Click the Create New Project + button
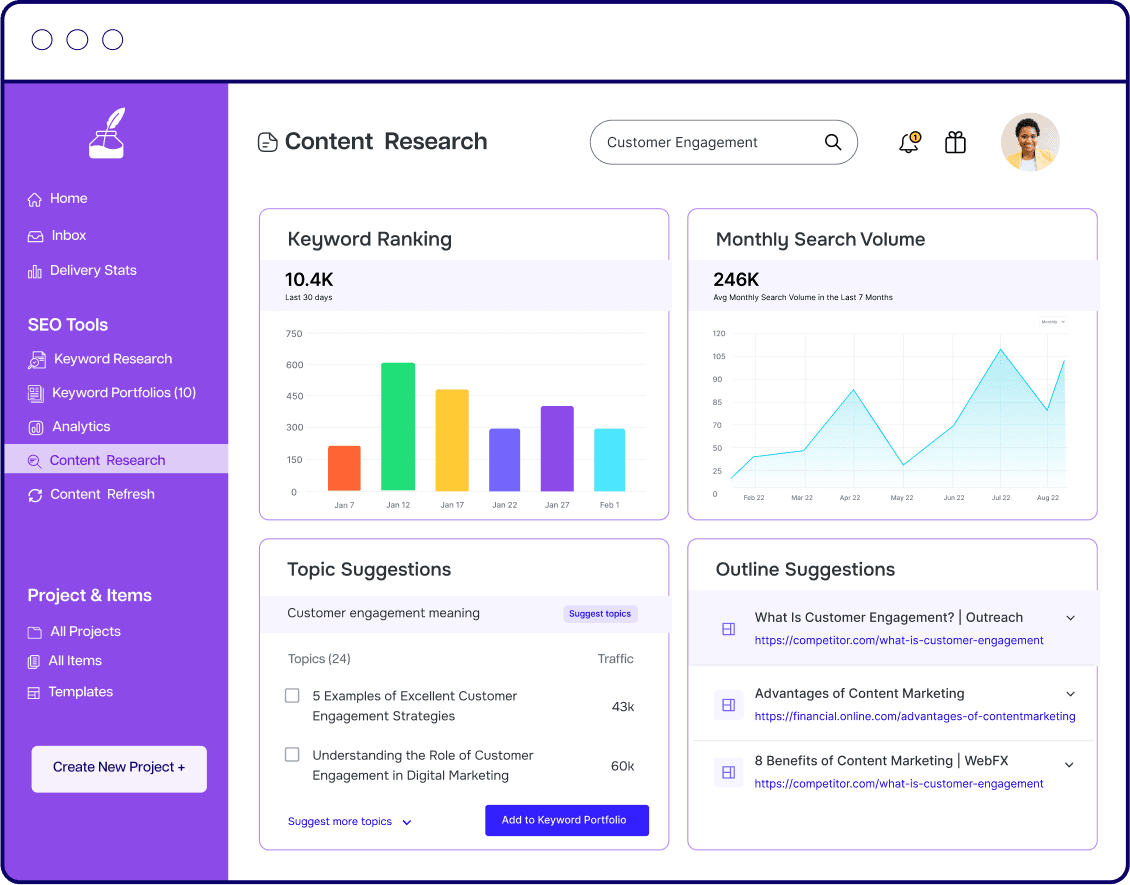 pos(119,768)
